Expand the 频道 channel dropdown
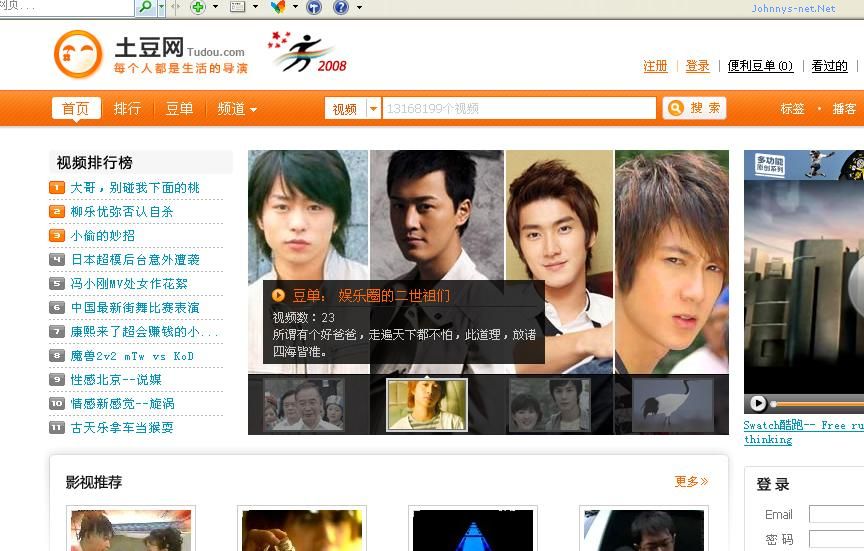864x551 pixels. (x=237, y=109)
